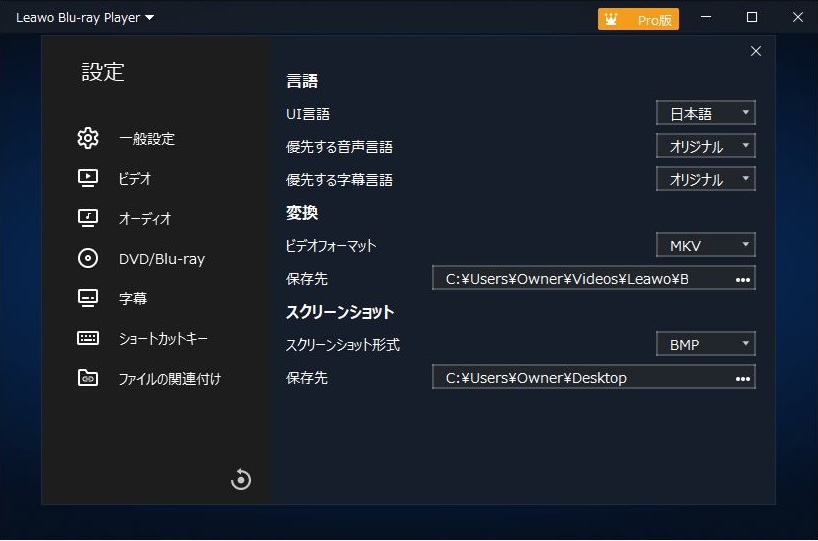Click the video screen icon for ビデオ
This screenshot has height=541, width=818.
88,178
